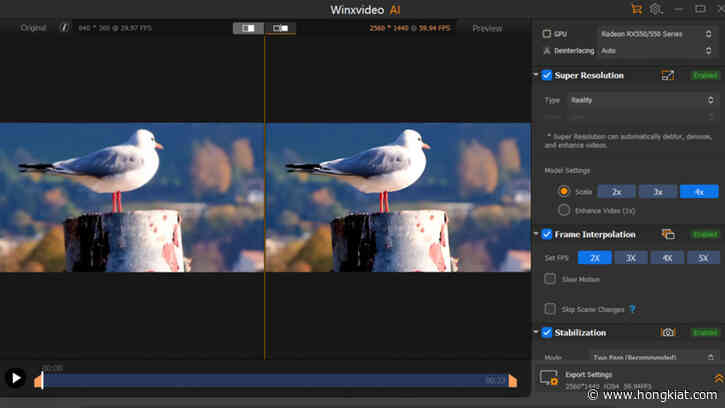This screenshot has width=725, height=408.
Task: Set FPS to 4X
Action: tap(667, 258)
